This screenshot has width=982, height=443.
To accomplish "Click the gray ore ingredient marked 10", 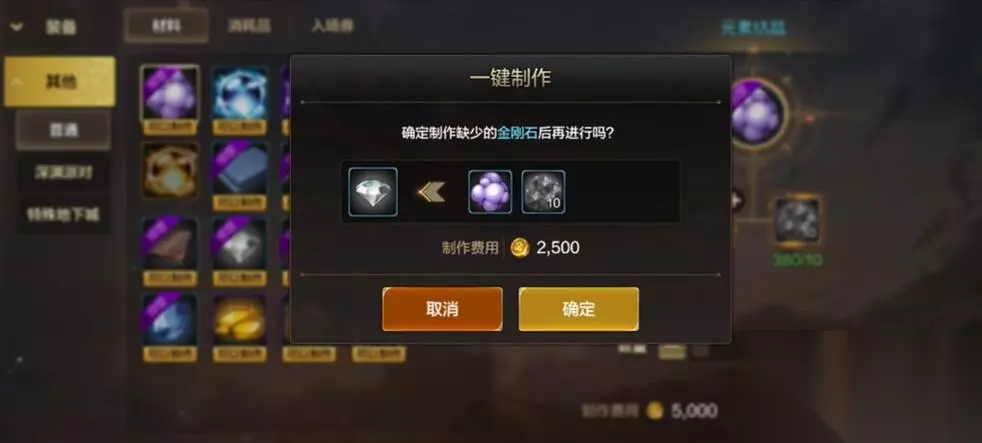I will (x=543, y=192).
